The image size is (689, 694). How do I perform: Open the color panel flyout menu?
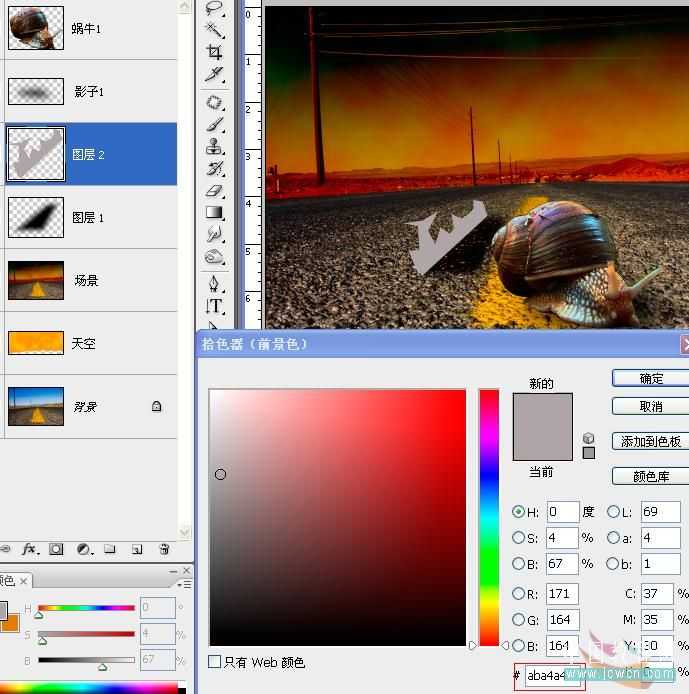pos(185,585)
